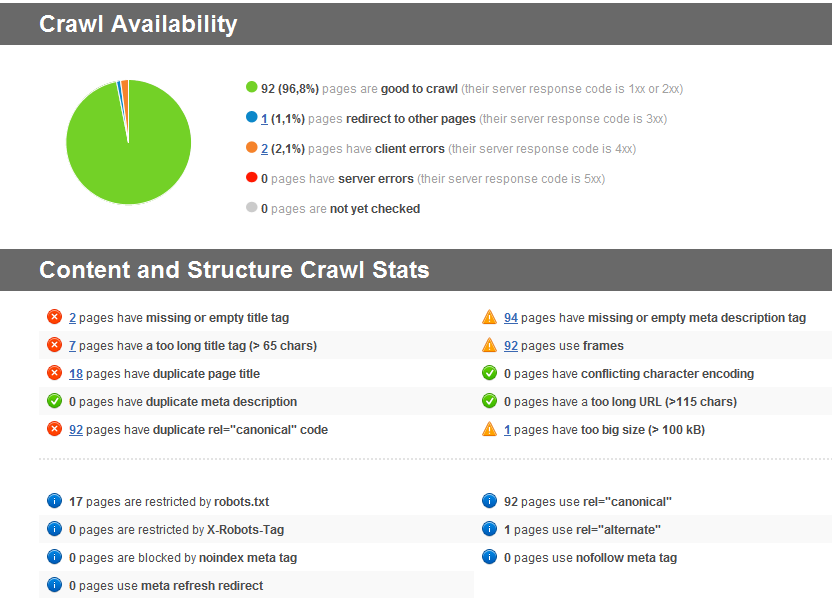Viewport: 832px width, 598px height.
Task: Click info icon next to rel="alternate" row
Action: pos(489,529)
